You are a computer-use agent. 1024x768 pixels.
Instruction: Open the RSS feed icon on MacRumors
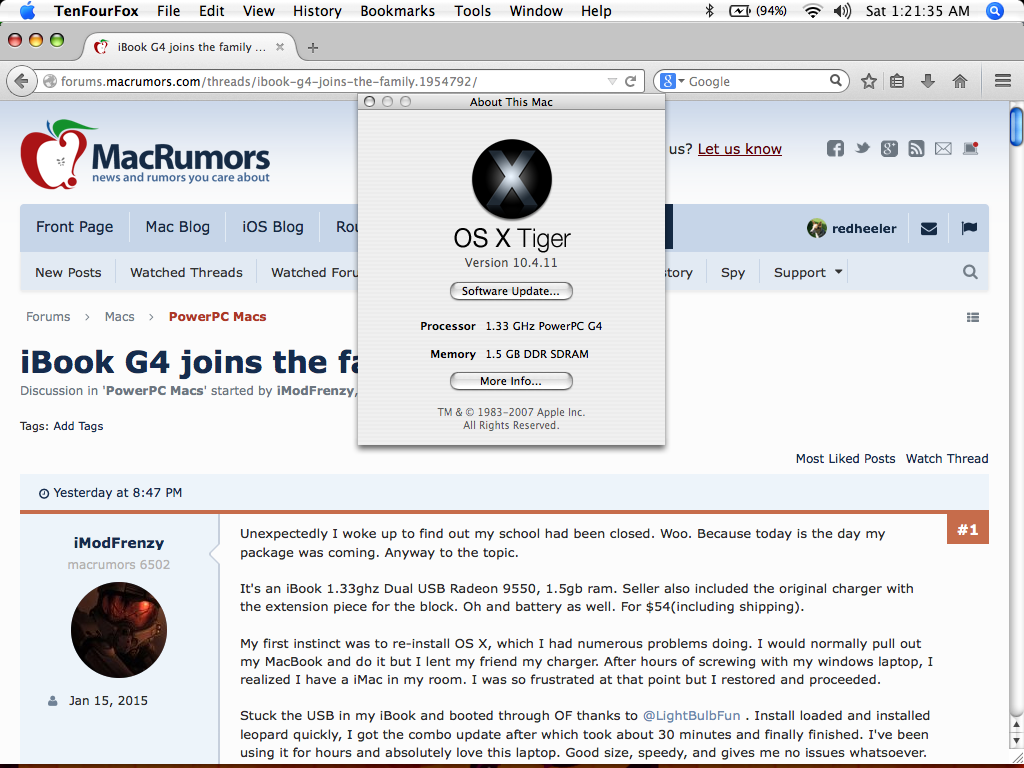915,148
